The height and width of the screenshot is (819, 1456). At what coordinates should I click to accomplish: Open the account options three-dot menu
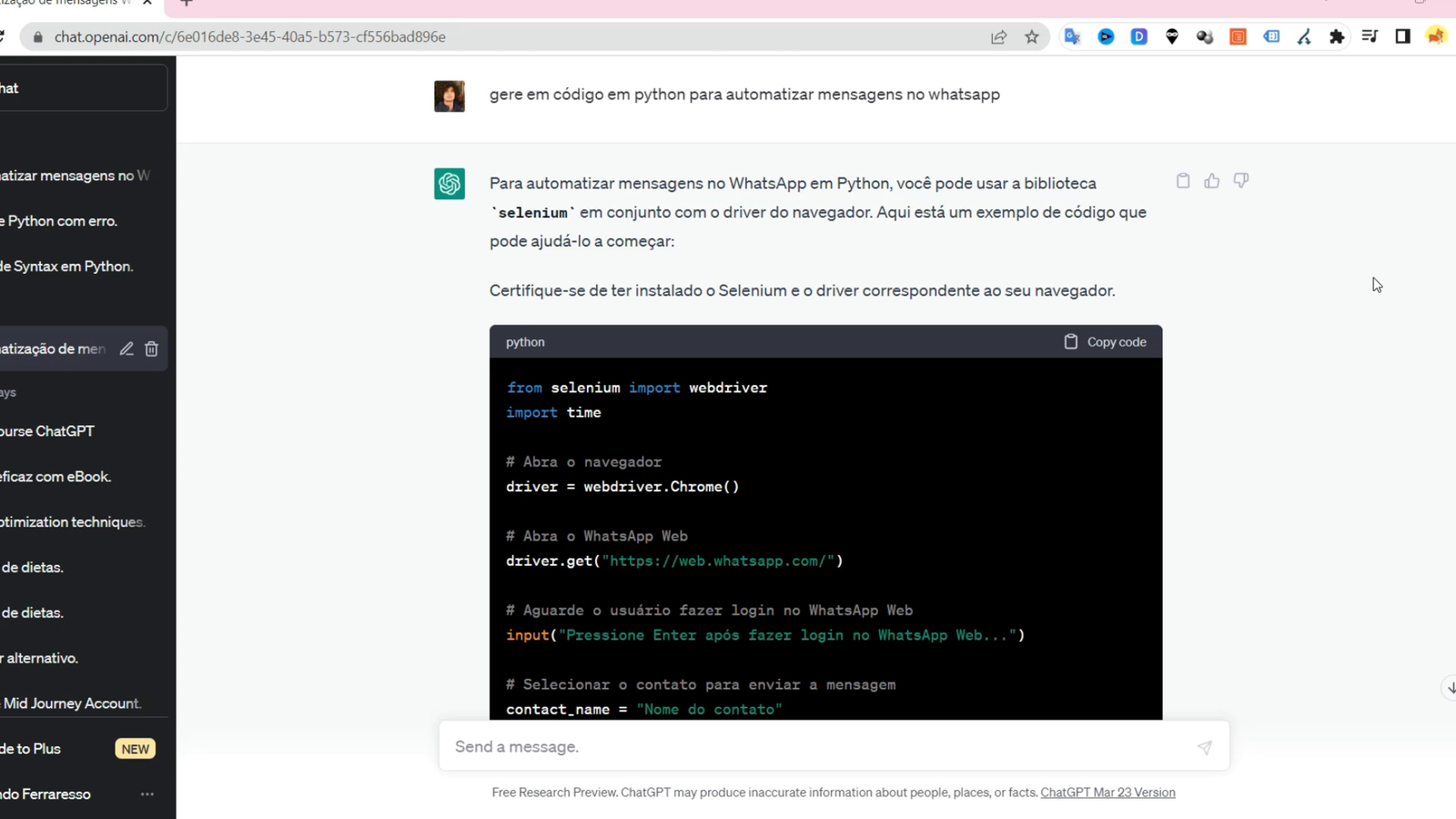tap(147, 794)
